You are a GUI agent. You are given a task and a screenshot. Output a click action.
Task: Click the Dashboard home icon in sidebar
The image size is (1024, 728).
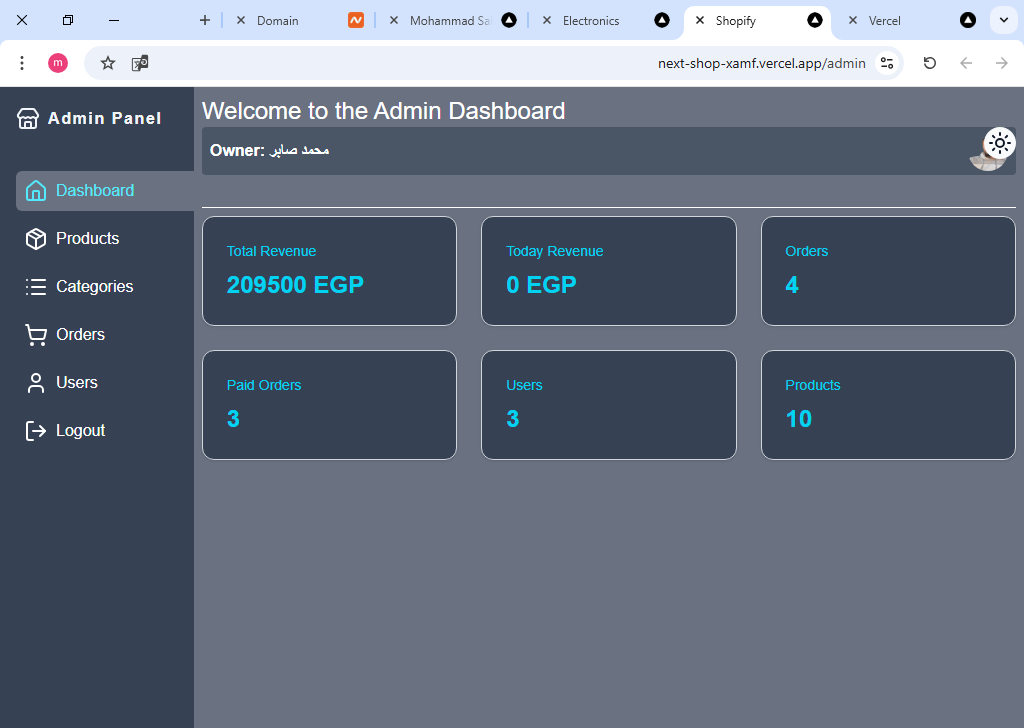(x=36, y=190)
